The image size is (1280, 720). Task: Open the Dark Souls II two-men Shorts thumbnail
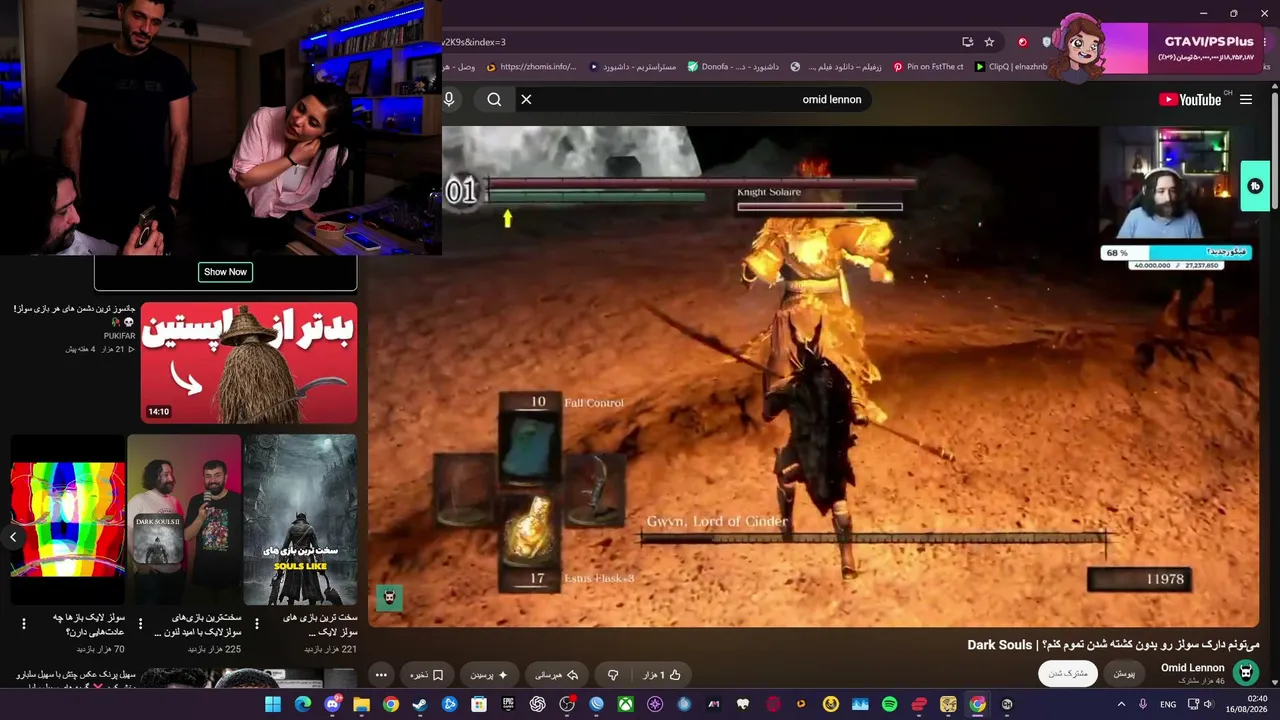click(184, 520)
